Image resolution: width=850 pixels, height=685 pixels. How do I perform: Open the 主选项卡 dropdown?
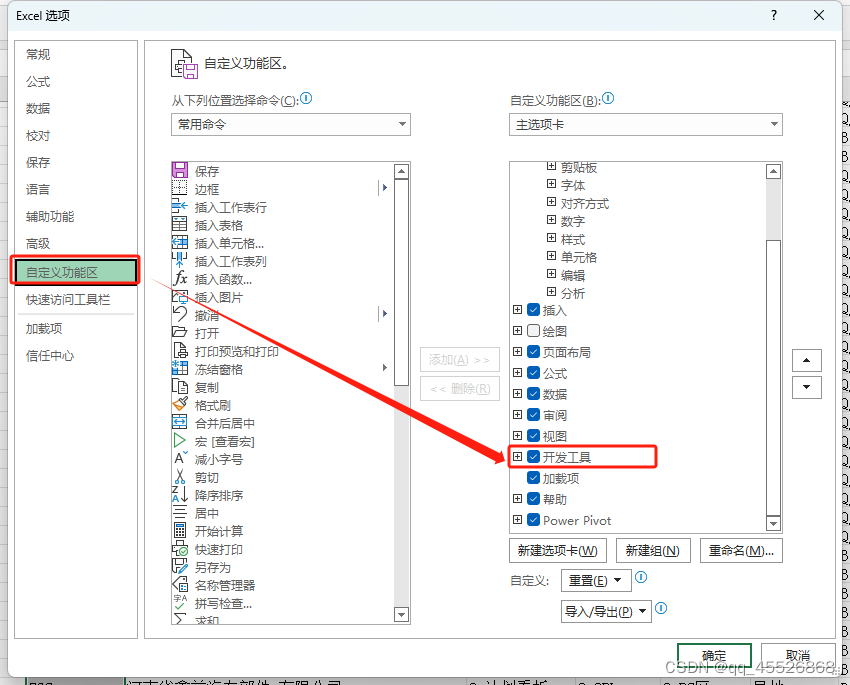pos(646,125)
